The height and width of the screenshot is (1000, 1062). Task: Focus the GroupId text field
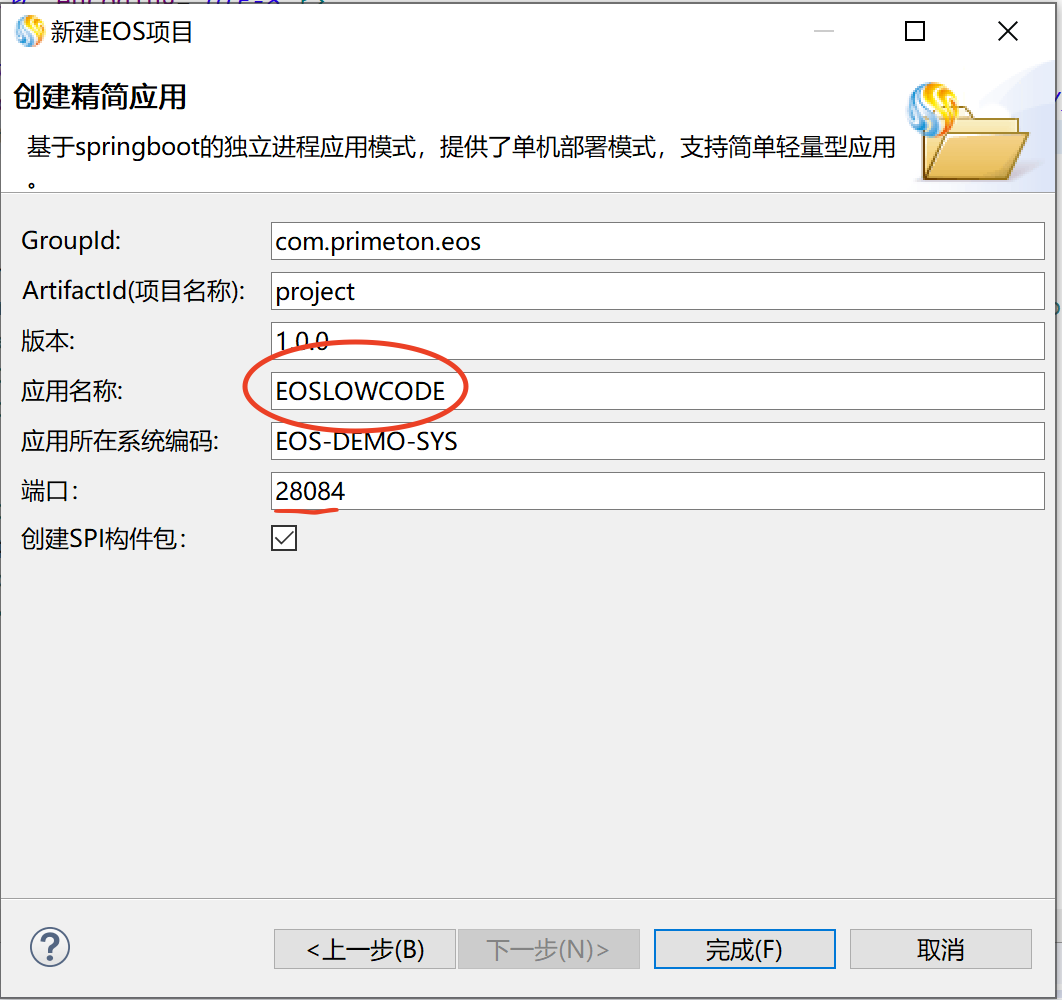(x=657, y=242)
